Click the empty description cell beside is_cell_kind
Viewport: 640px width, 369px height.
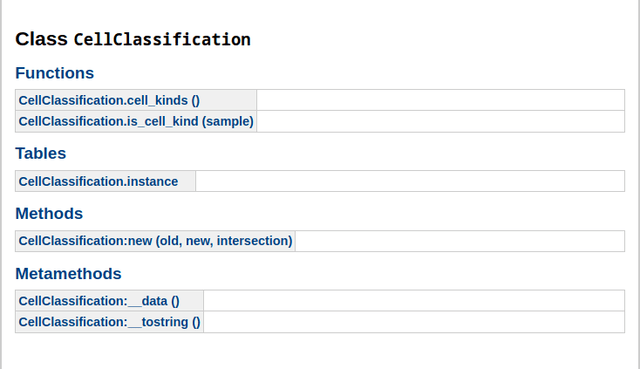440,122
